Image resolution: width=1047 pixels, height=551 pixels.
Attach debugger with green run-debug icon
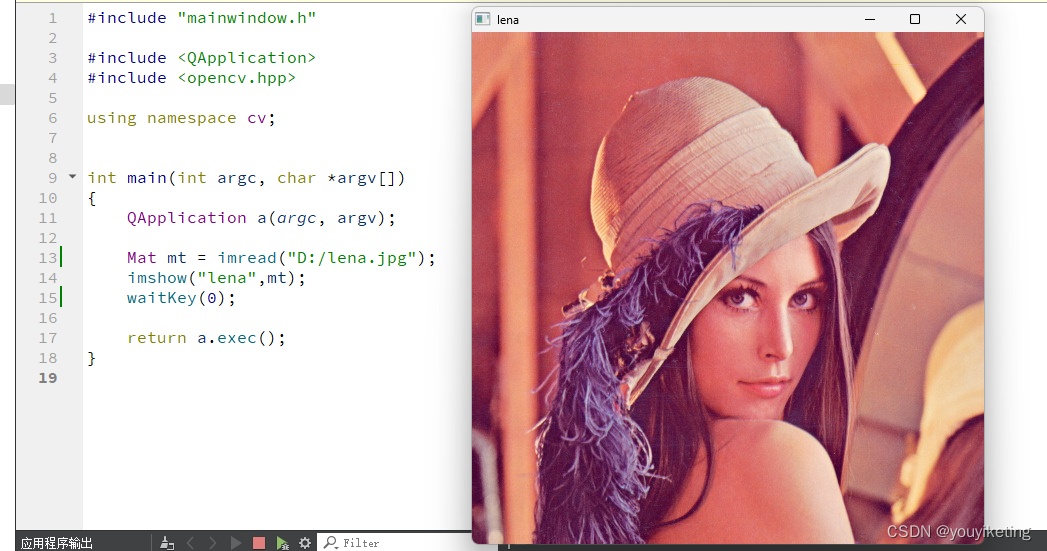(282, 543)
